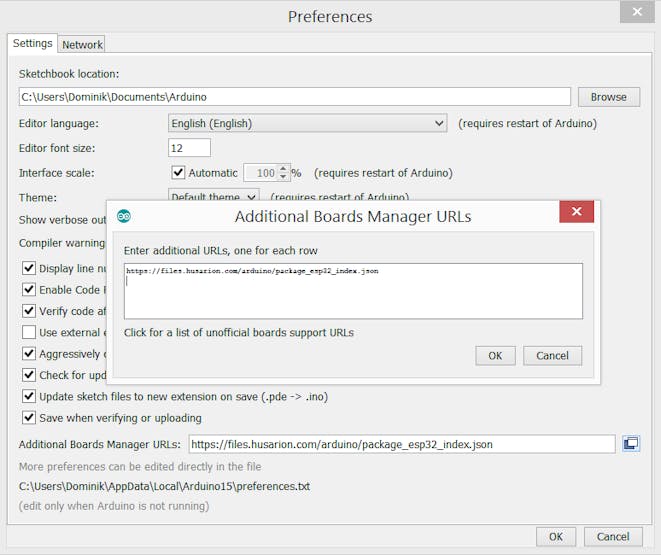
Task: Close the Additional Boards Manager URLs dialog
Action: (576, 212)
